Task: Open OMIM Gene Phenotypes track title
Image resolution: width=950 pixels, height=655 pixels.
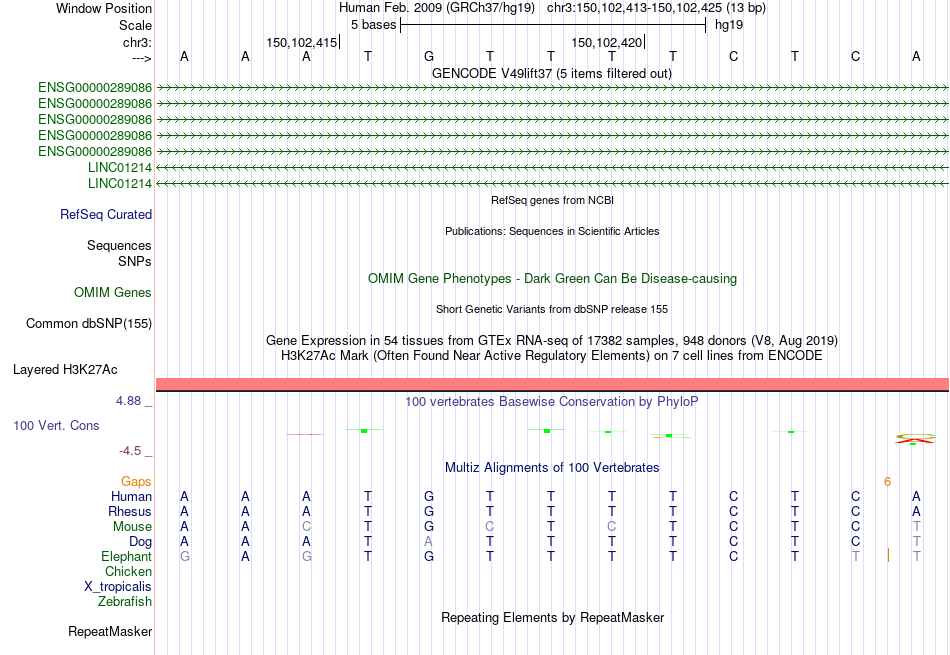Action: tap(552, 279)
